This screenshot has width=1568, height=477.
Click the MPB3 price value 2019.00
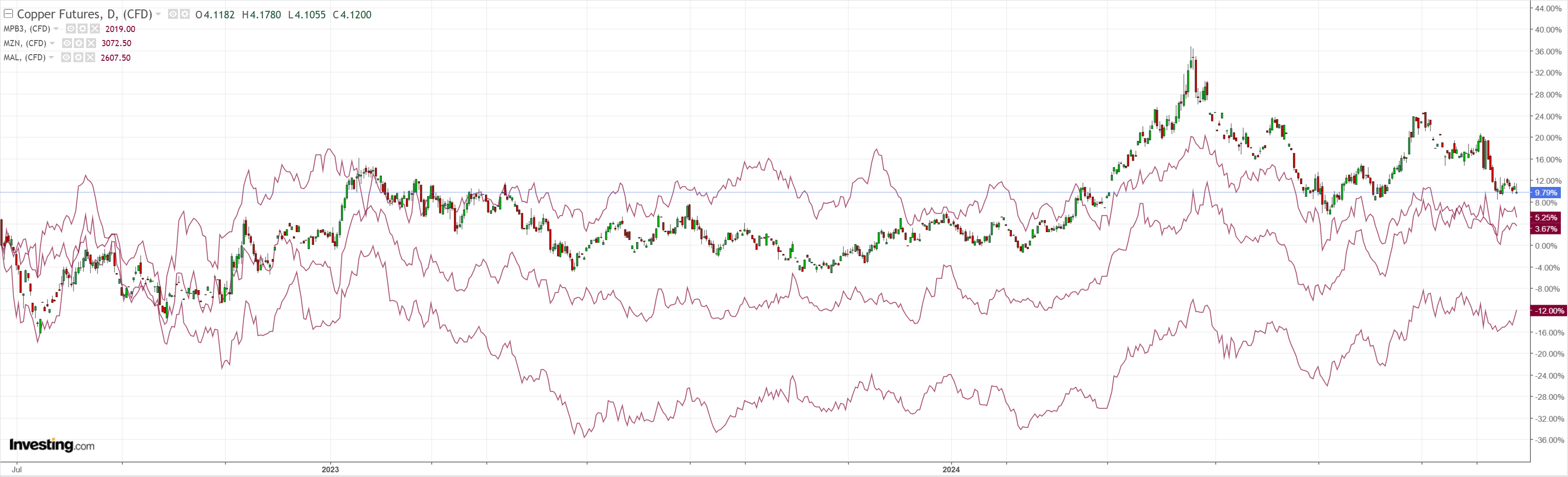coord(120,29)
